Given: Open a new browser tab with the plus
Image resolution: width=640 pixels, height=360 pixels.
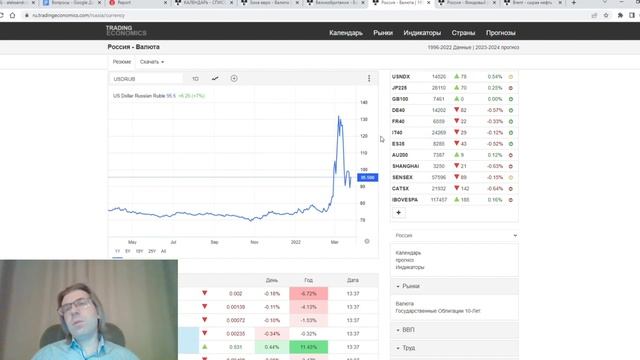Looking at the screenshot, I should 573,3.
